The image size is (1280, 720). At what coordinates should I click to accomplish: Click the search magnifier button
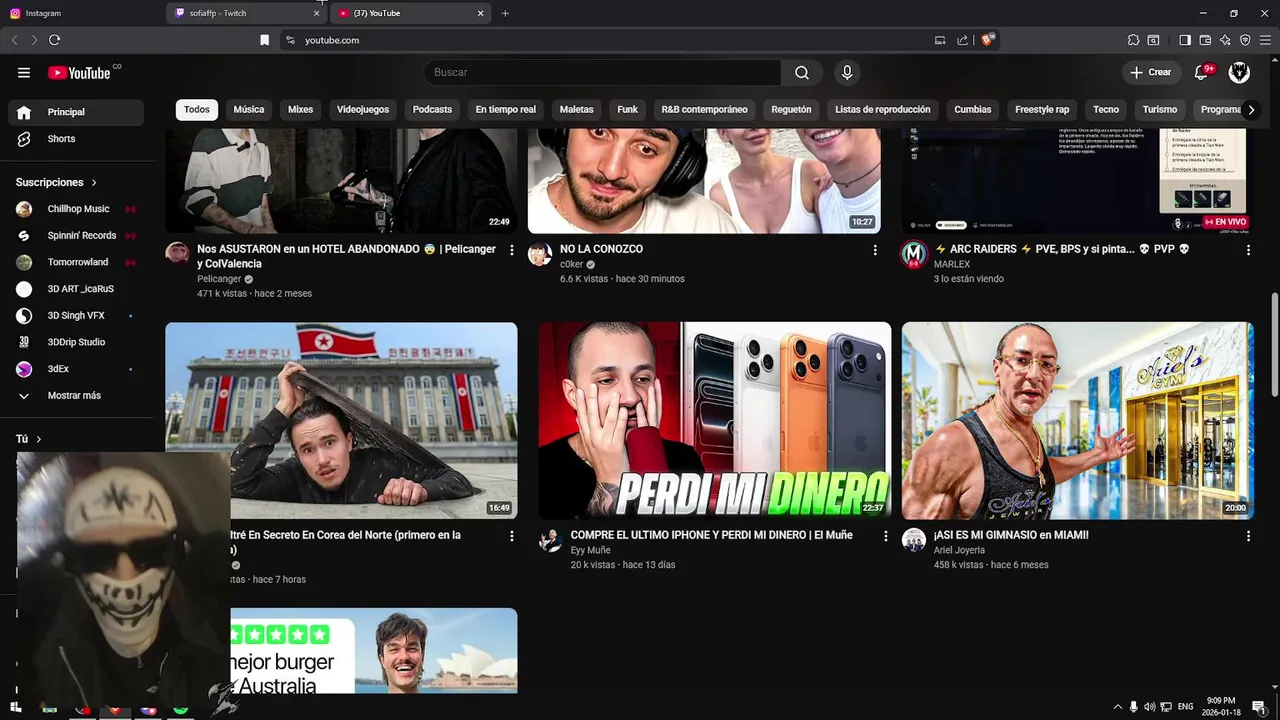point(802,72)
